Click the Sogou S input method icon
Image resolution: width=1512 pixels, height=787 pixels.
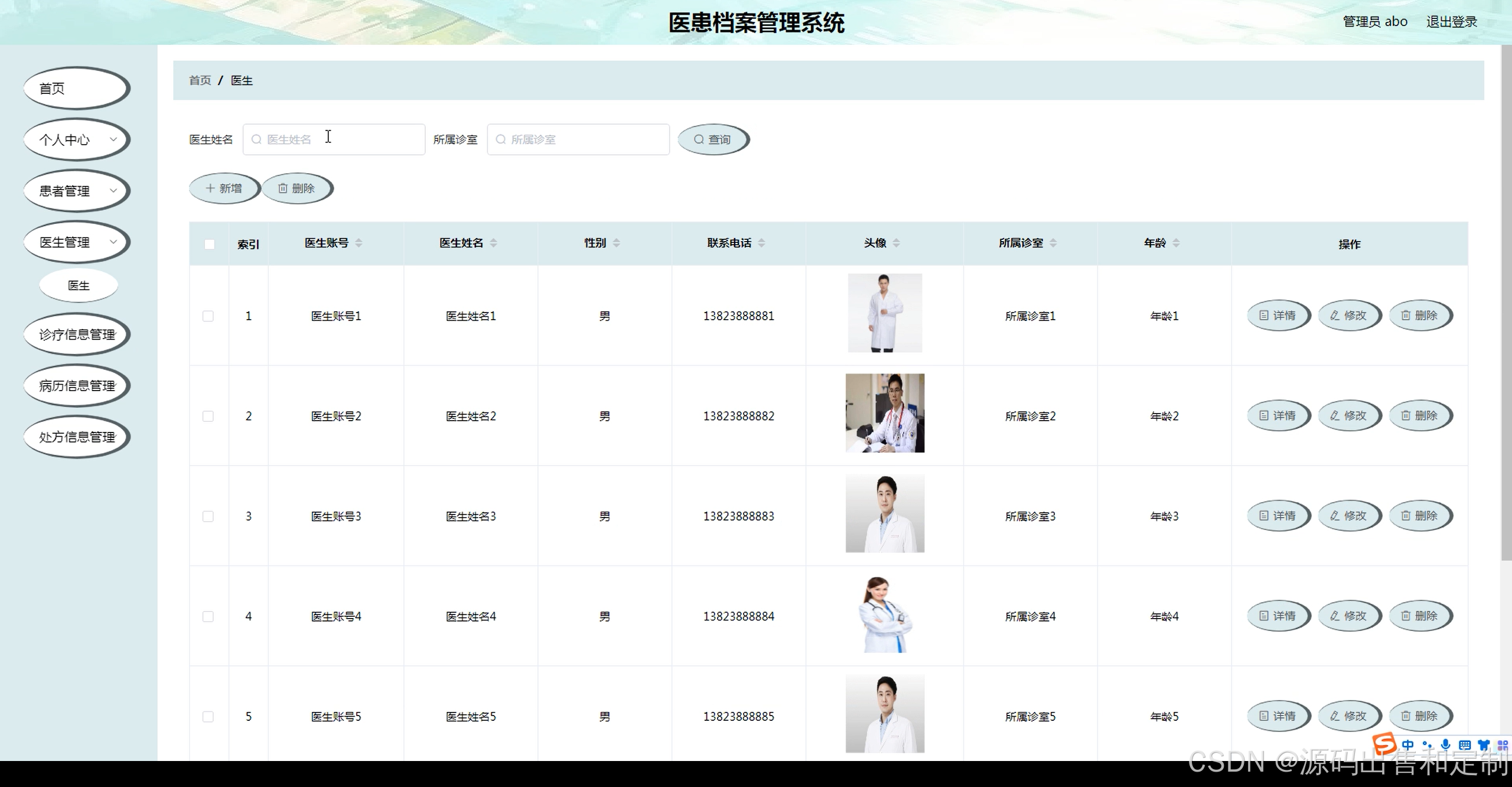1384,744
